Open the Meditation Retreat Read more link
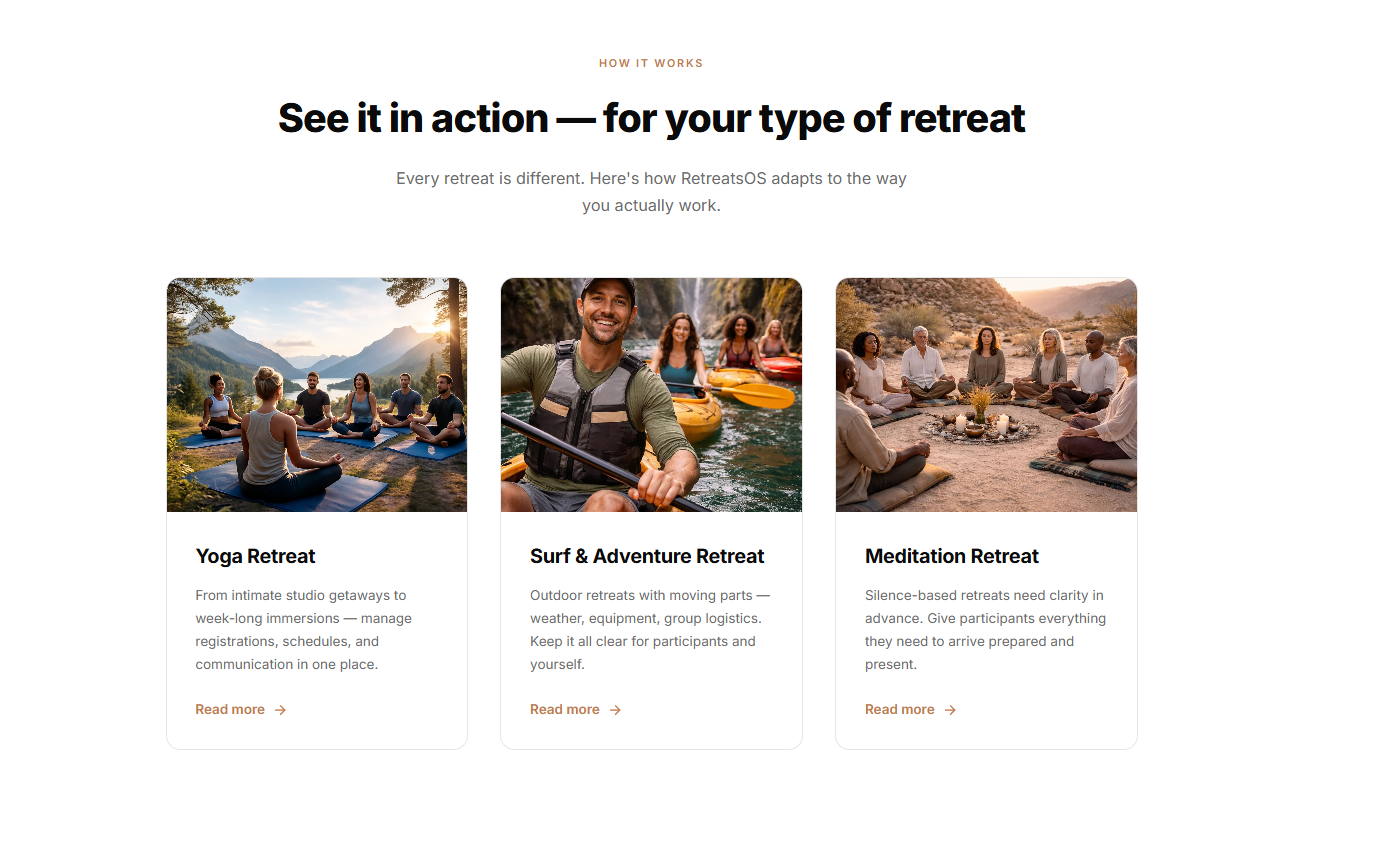 point(899,709)
